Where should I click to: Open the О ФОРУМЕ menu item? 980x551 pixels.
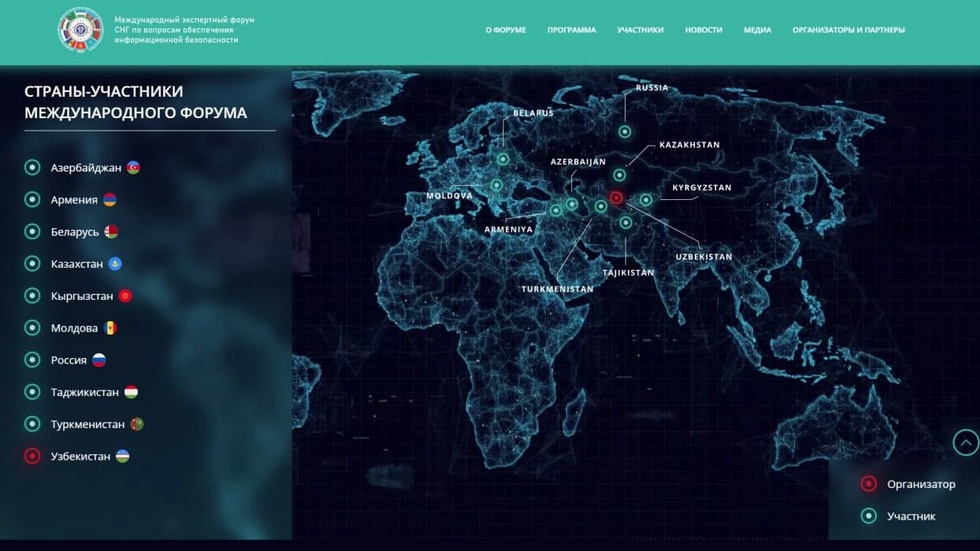coord(505,30)
